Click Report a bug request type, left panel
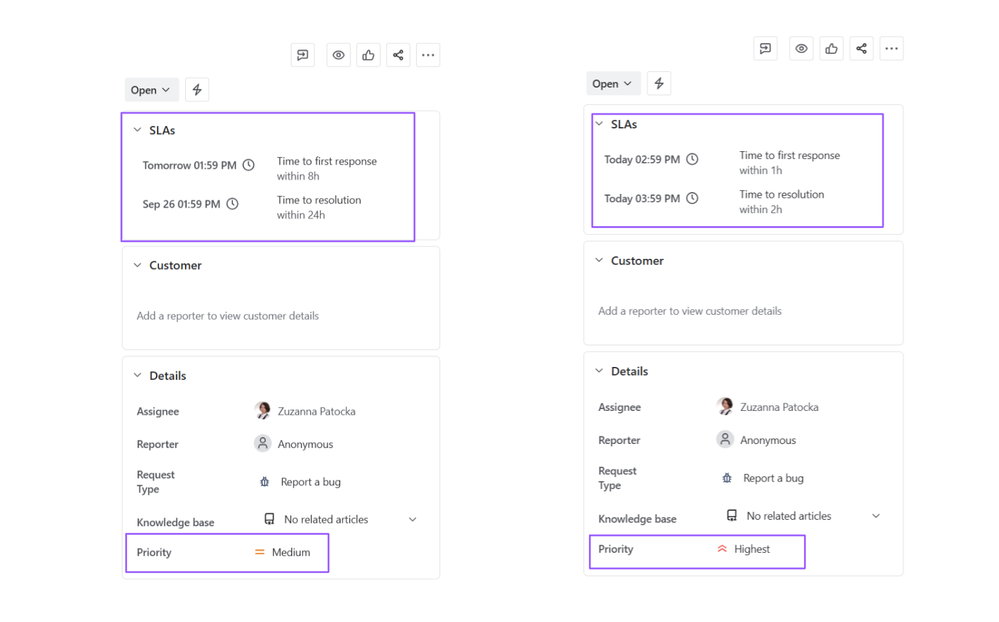Image resolution: width=999 pixels, height=622 pixels. [x=311, y=482]
